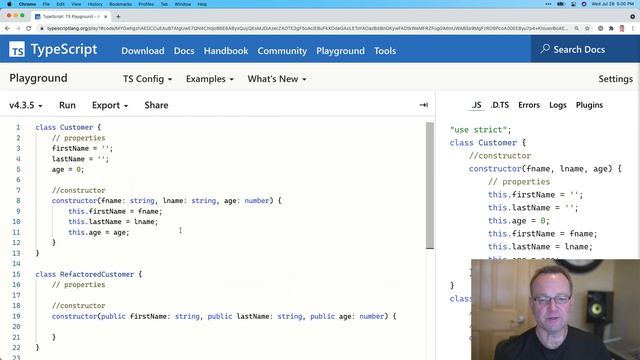Click the TypeScript TS logo icon
The height and width of the screenshot is (360, 640).
coord(17,50)
